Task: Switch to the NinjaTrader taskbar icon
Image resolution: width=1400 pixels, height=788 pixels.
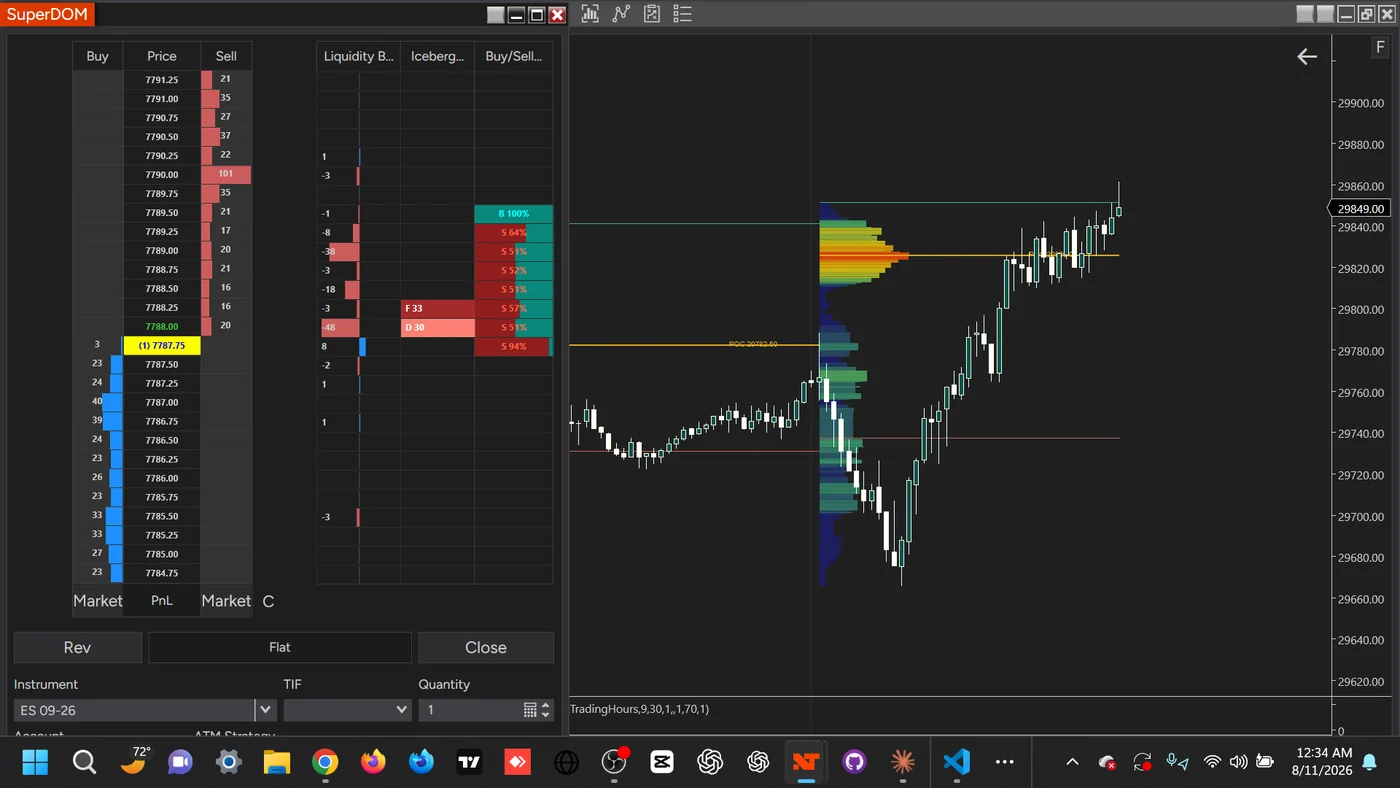Action: tap(806, 763)
